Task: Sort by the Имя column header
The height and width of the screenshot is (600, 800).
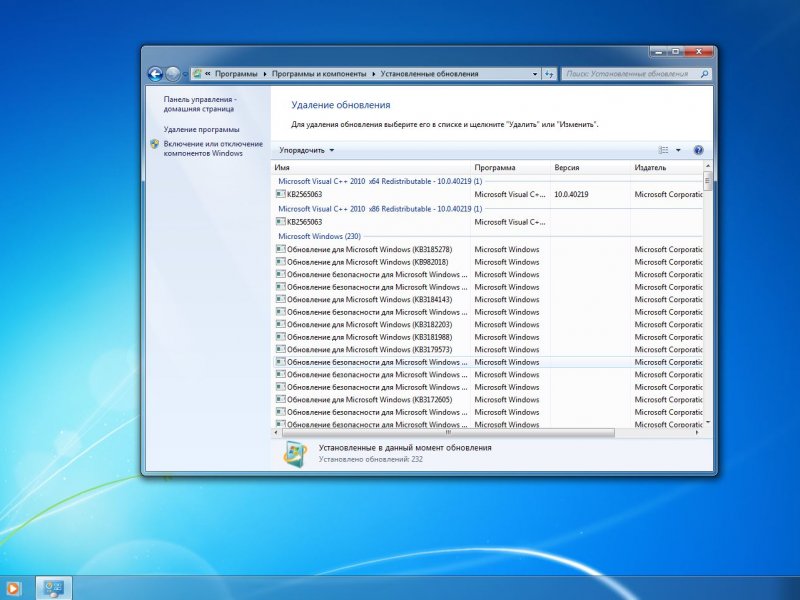Action: tap(370, 167)
